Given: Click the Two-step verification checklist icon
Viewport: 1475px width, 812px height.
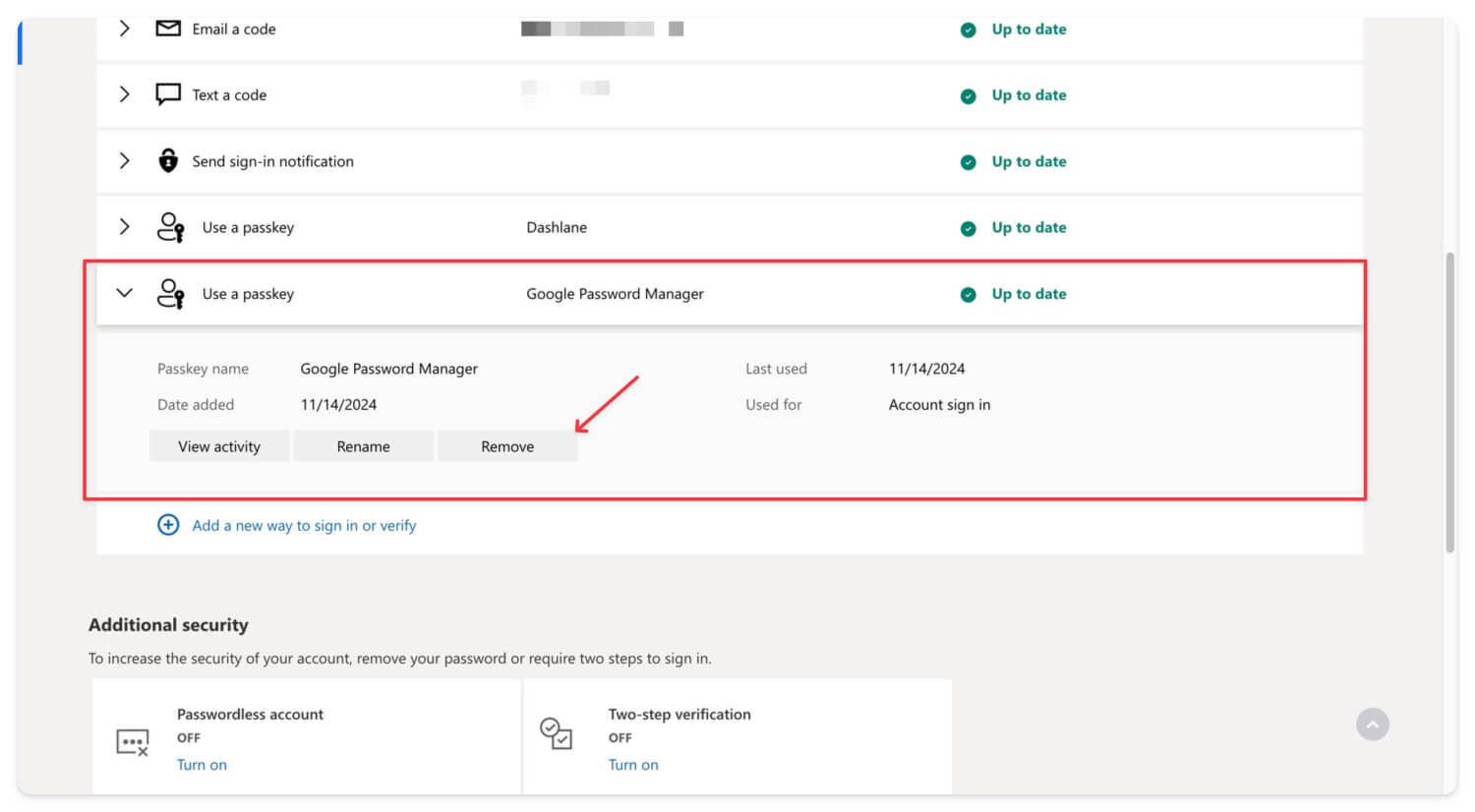Looking at the screenshot, I should 557,733.
